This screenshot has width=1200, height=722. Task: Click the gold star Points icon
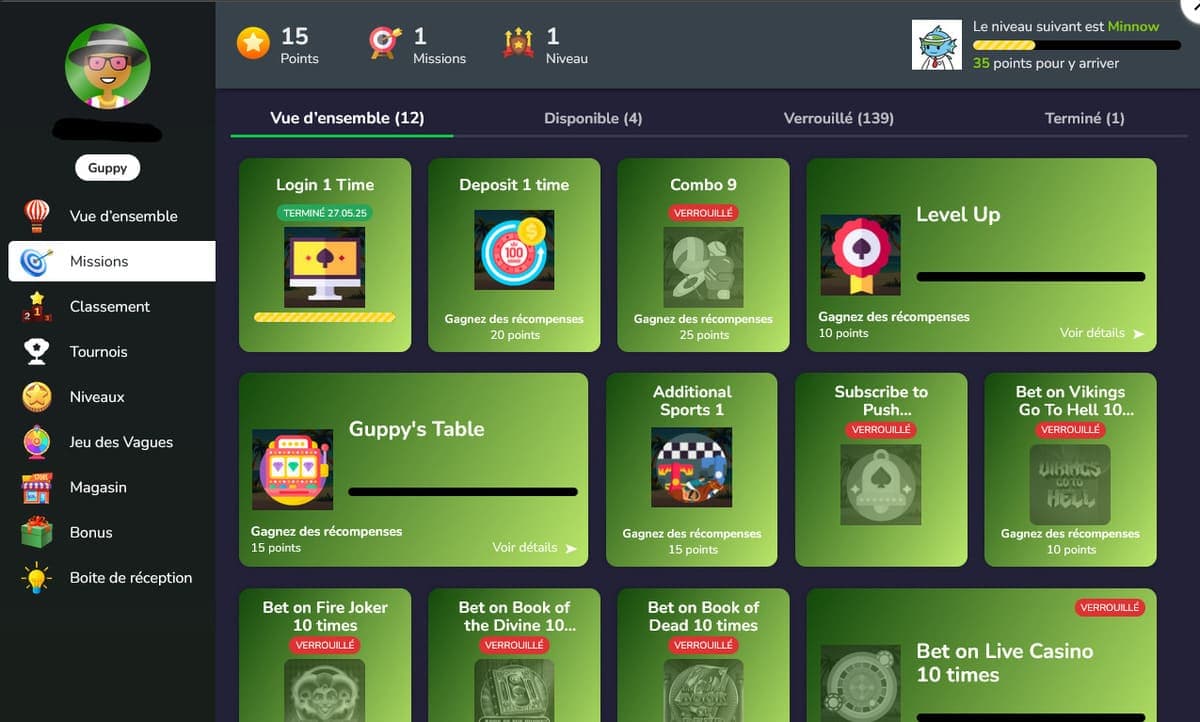point(253,43)
